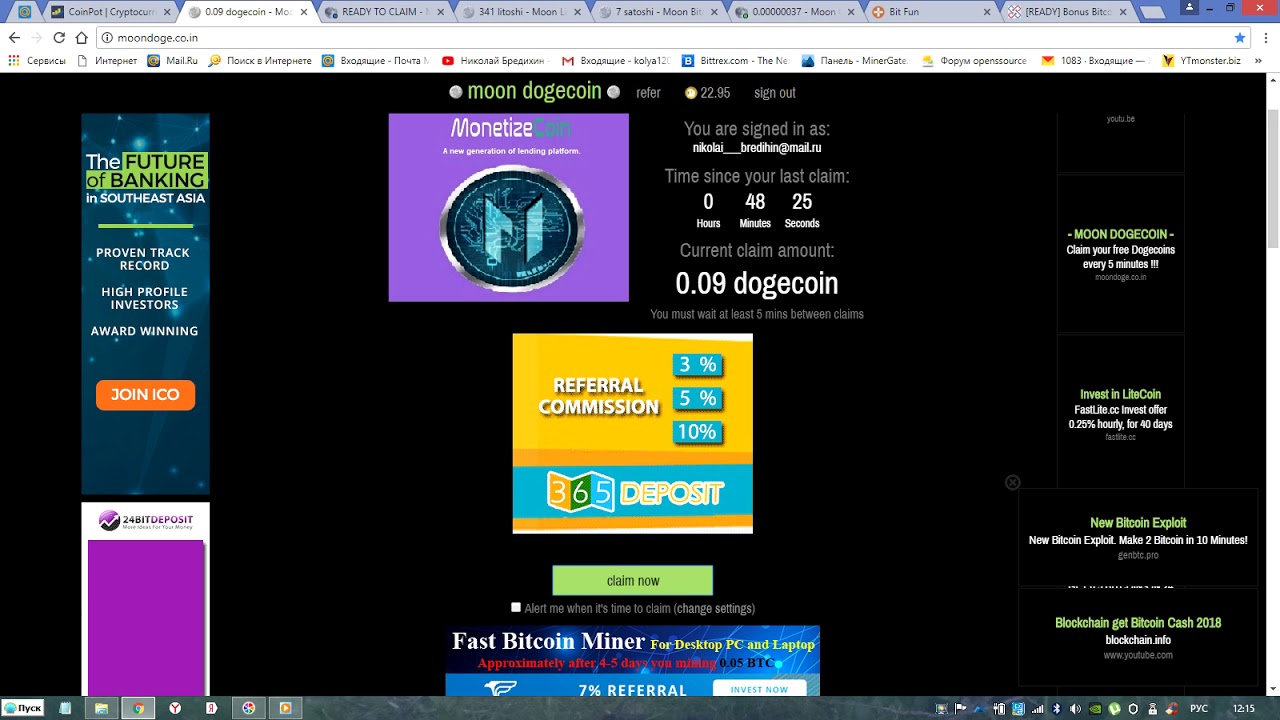Viewport: 1280px width, 720px height.
Task: Click the 24BitDeposit ad logo
Action: 146,520
